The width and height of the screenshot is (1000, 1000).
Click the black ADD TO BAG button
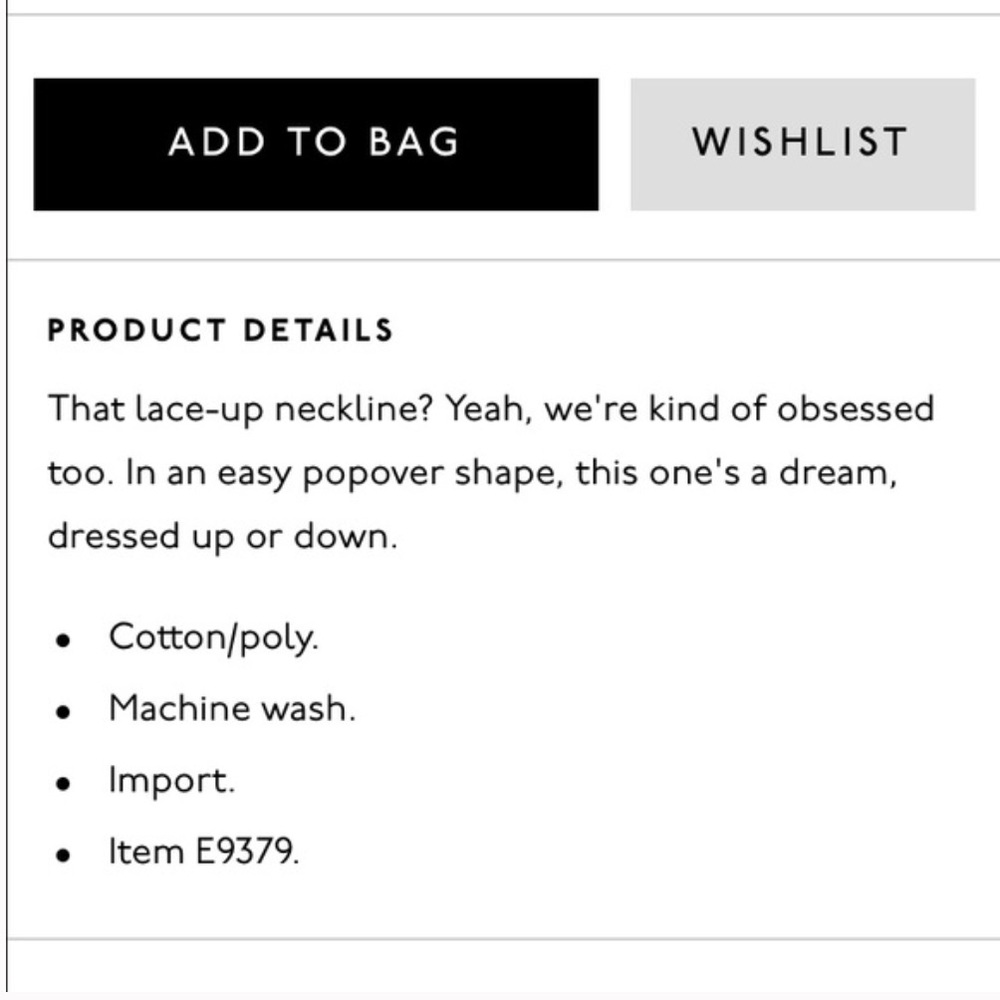316,144
